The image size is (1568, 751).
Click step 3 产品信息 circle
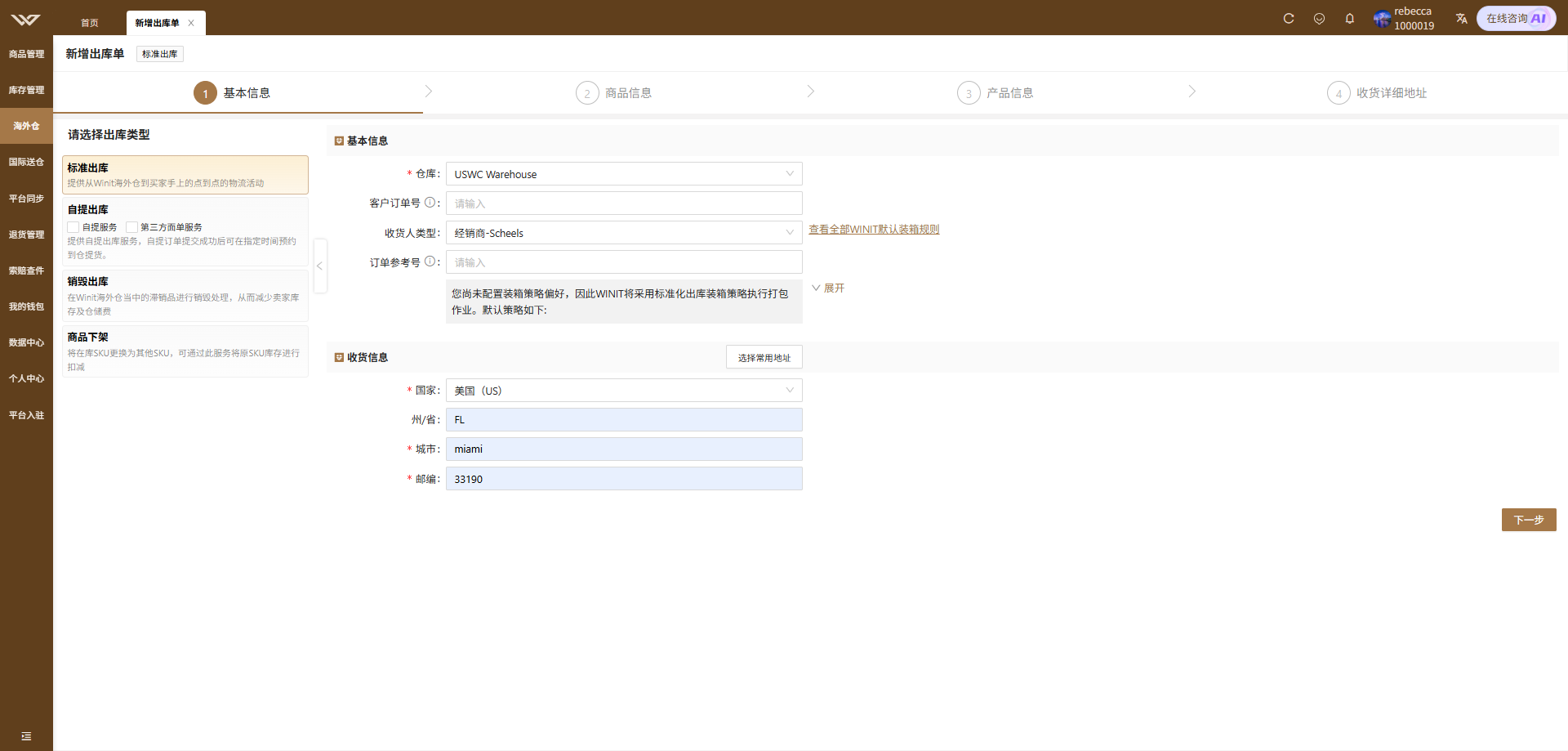[x=969, y=93]
